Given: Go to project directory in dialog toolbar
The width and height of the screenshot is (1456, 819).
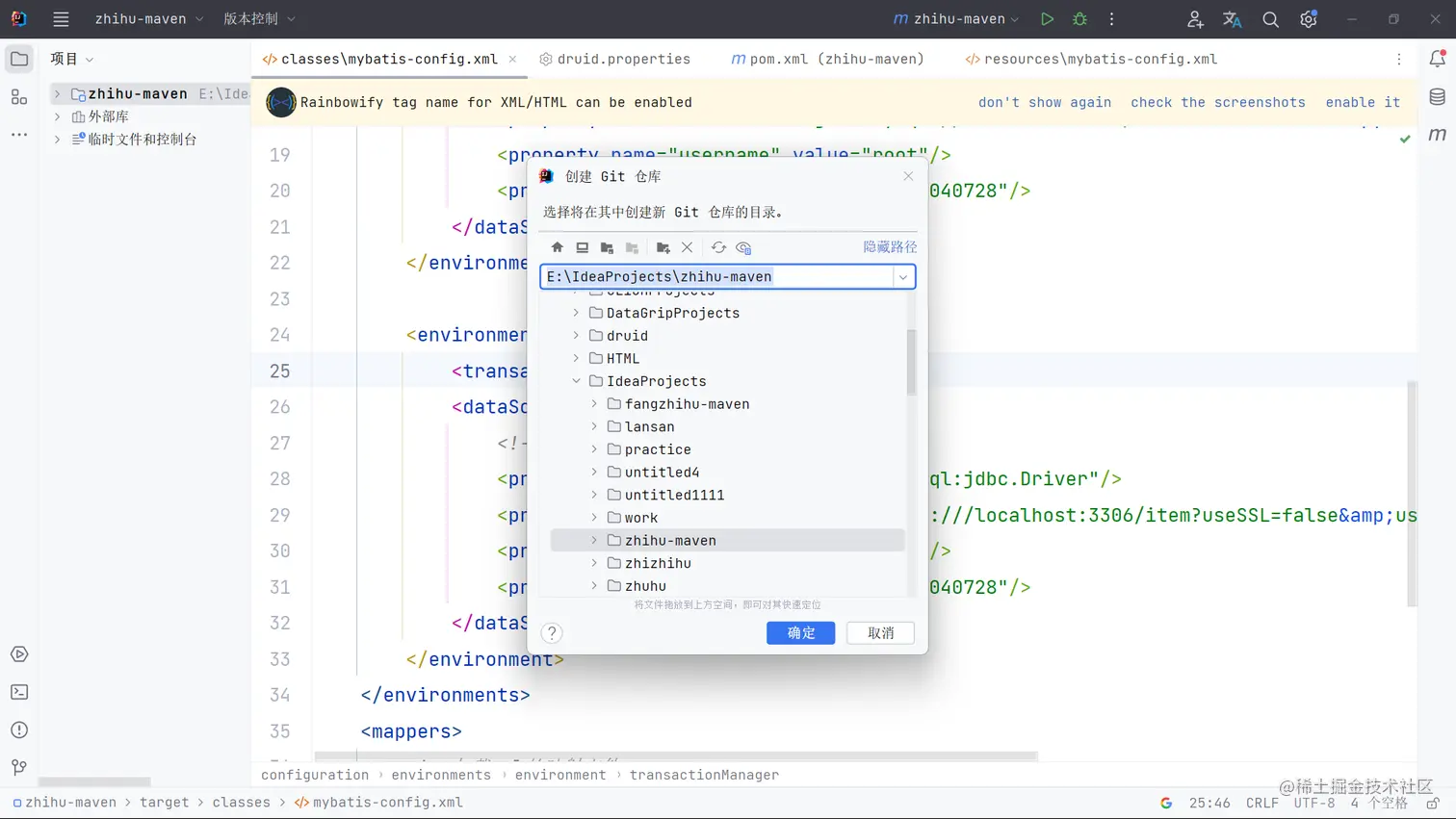Looking at the screenshot, I should (x=607, y=247).
